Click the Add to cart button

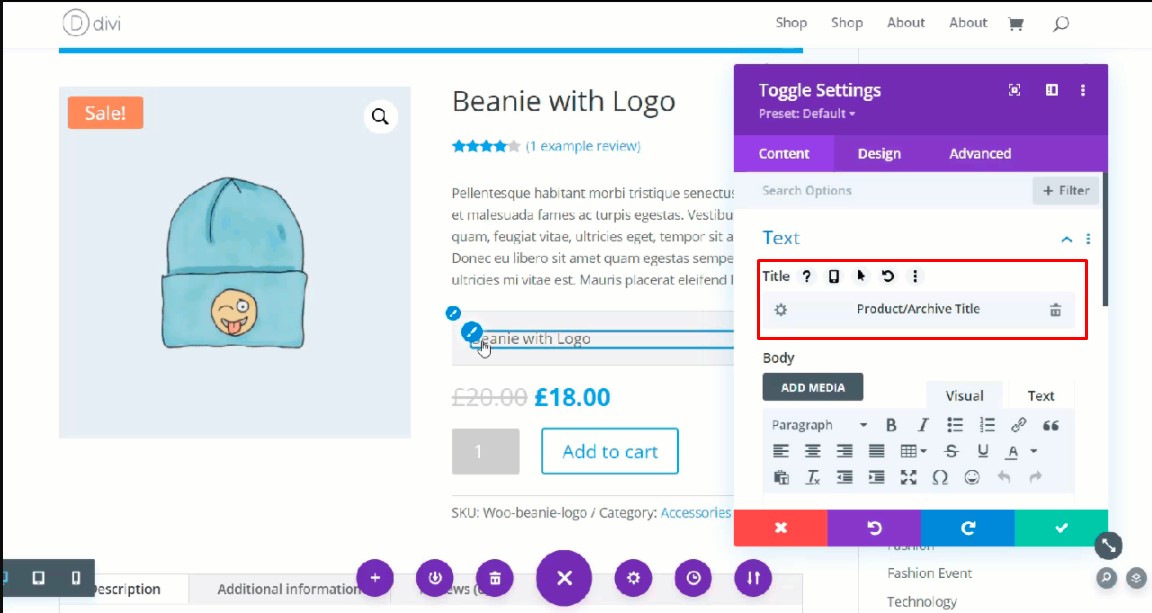click(x=609, y=452)
